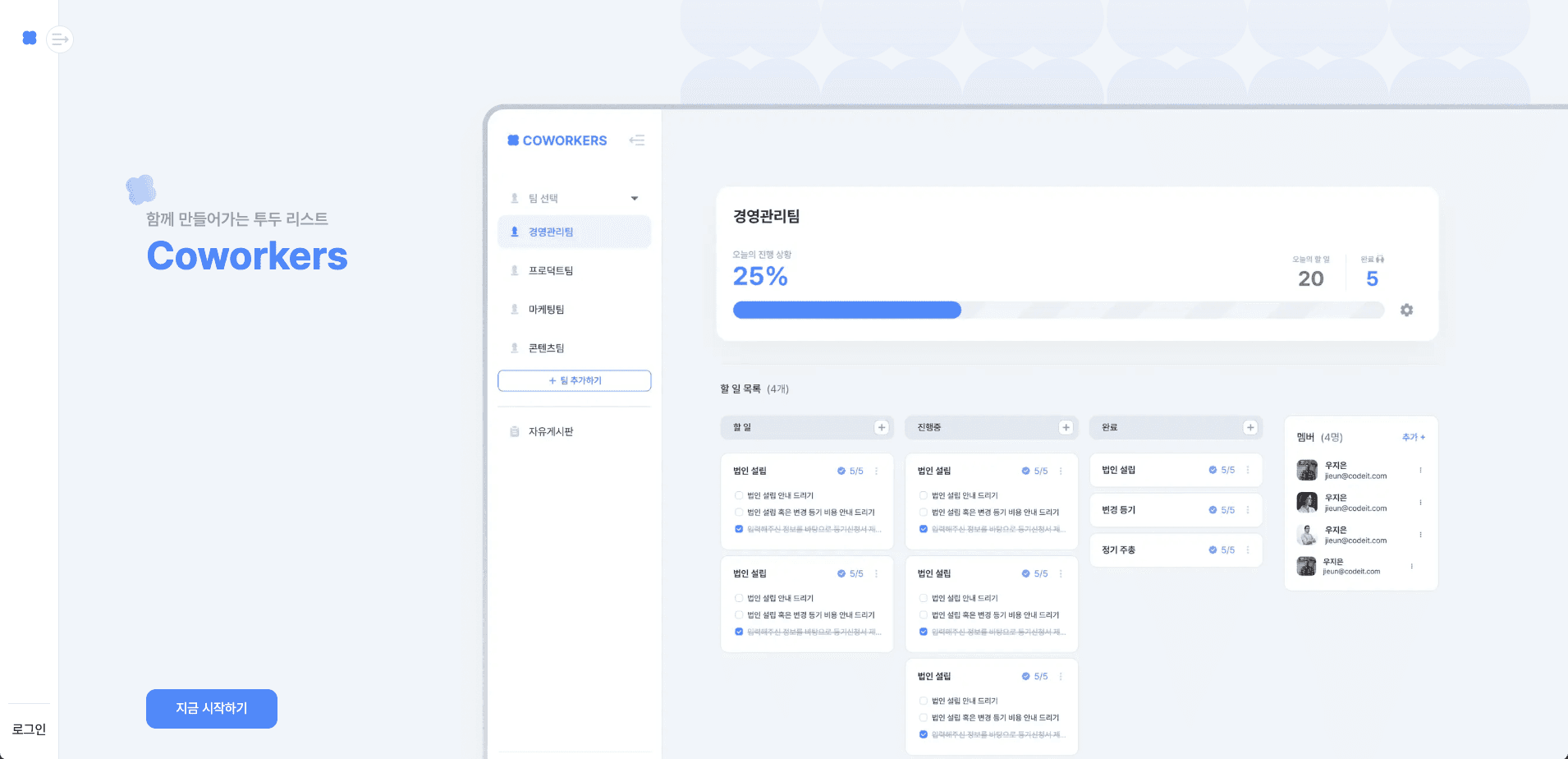Select 프로덕트팀 in the team list

(551, 270)
